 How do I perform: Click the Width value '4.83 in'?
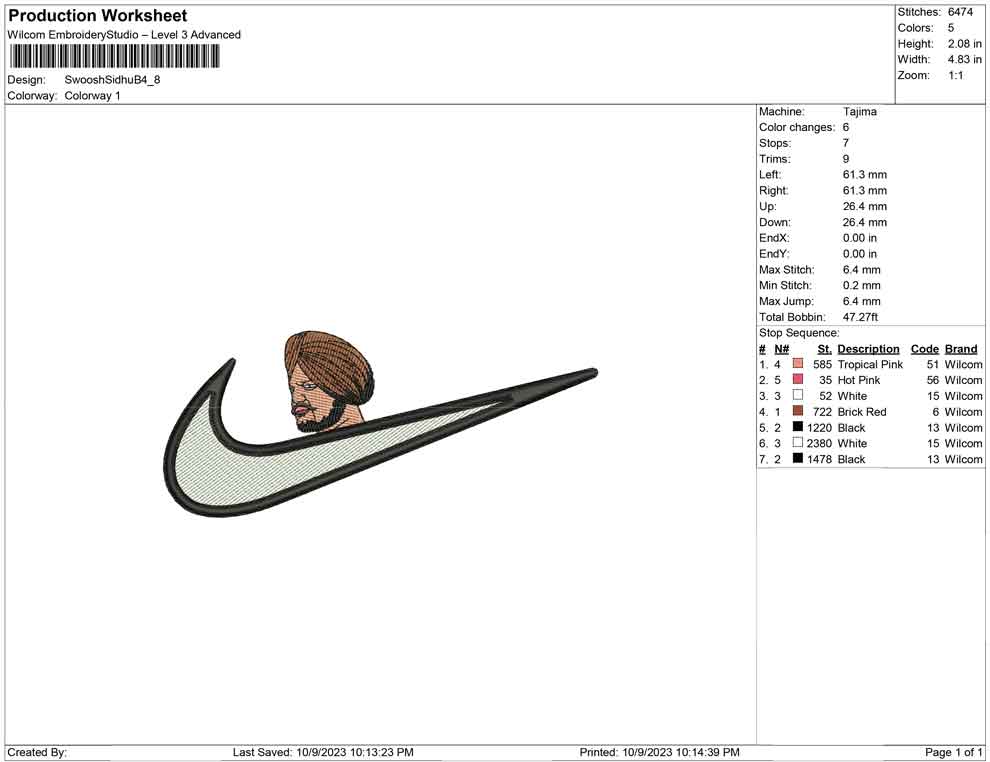[965, 59]
